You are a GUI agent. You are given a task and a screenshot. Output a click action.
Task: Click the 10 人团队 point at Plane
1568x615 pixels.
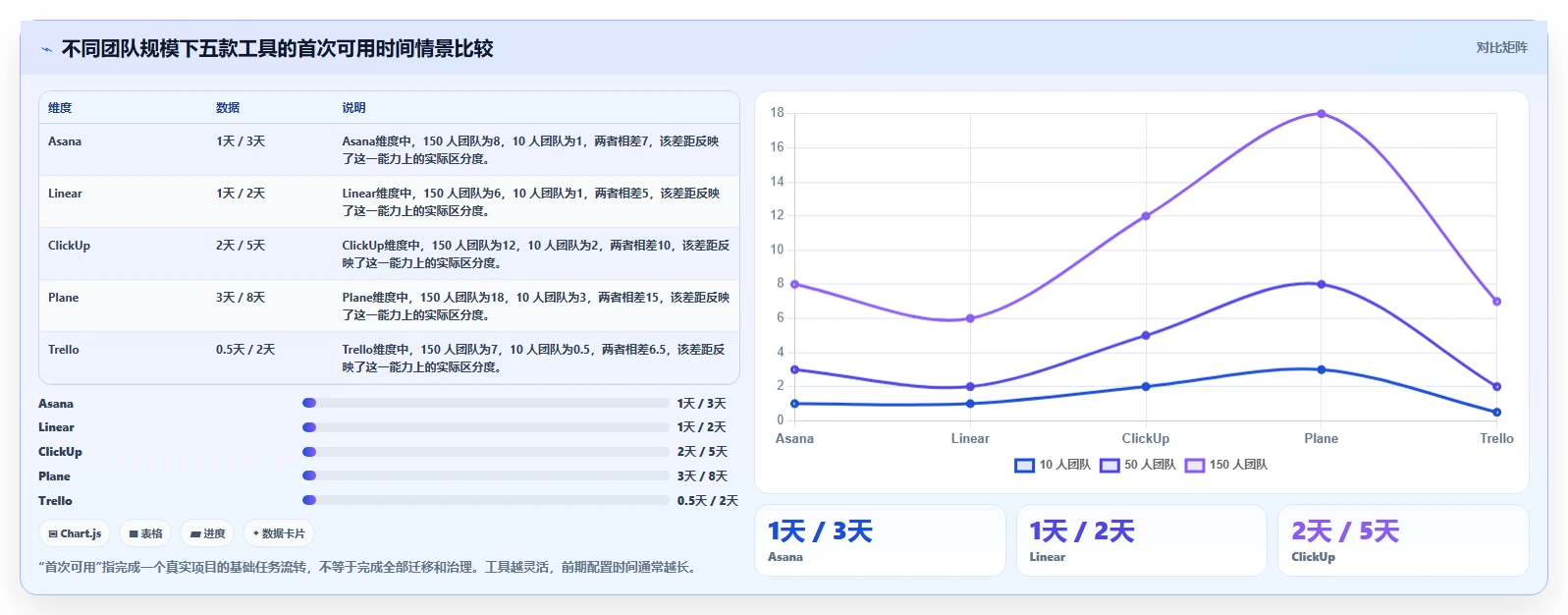click(1321, 369)
